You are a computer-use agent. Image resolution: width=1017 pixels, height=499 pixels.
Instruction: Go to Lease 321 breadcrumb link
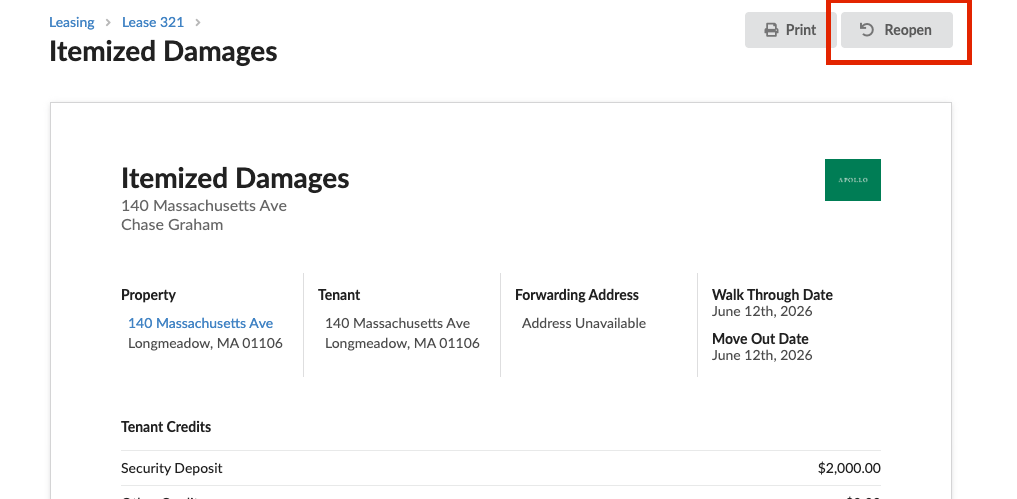(x=153, y=22)
